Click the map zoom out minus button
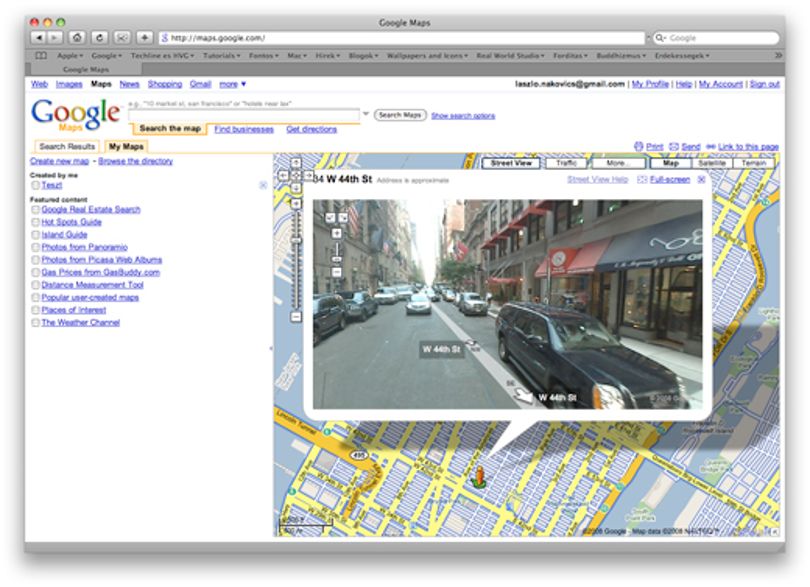 (296, 317)
